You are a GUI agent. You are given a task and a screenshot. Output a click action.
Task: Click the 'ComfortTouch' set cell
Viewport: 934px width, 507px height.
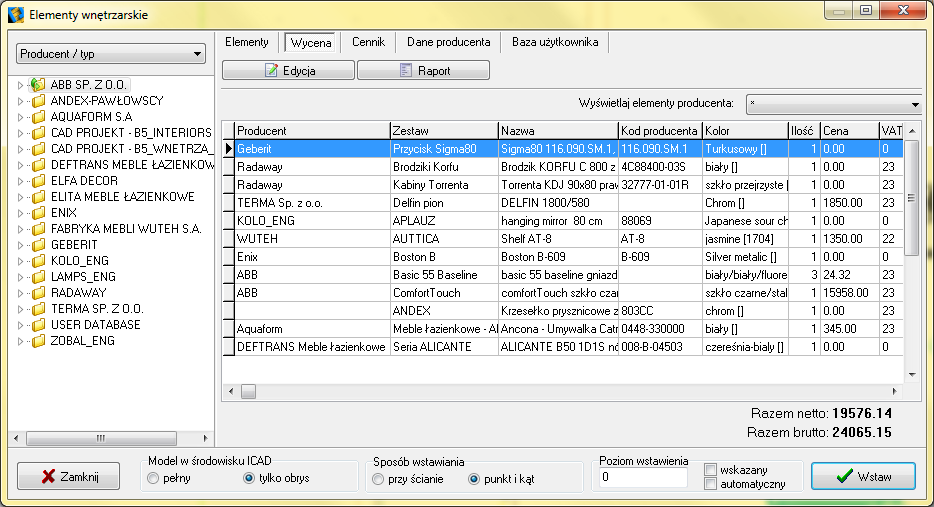tap(444, 293)
